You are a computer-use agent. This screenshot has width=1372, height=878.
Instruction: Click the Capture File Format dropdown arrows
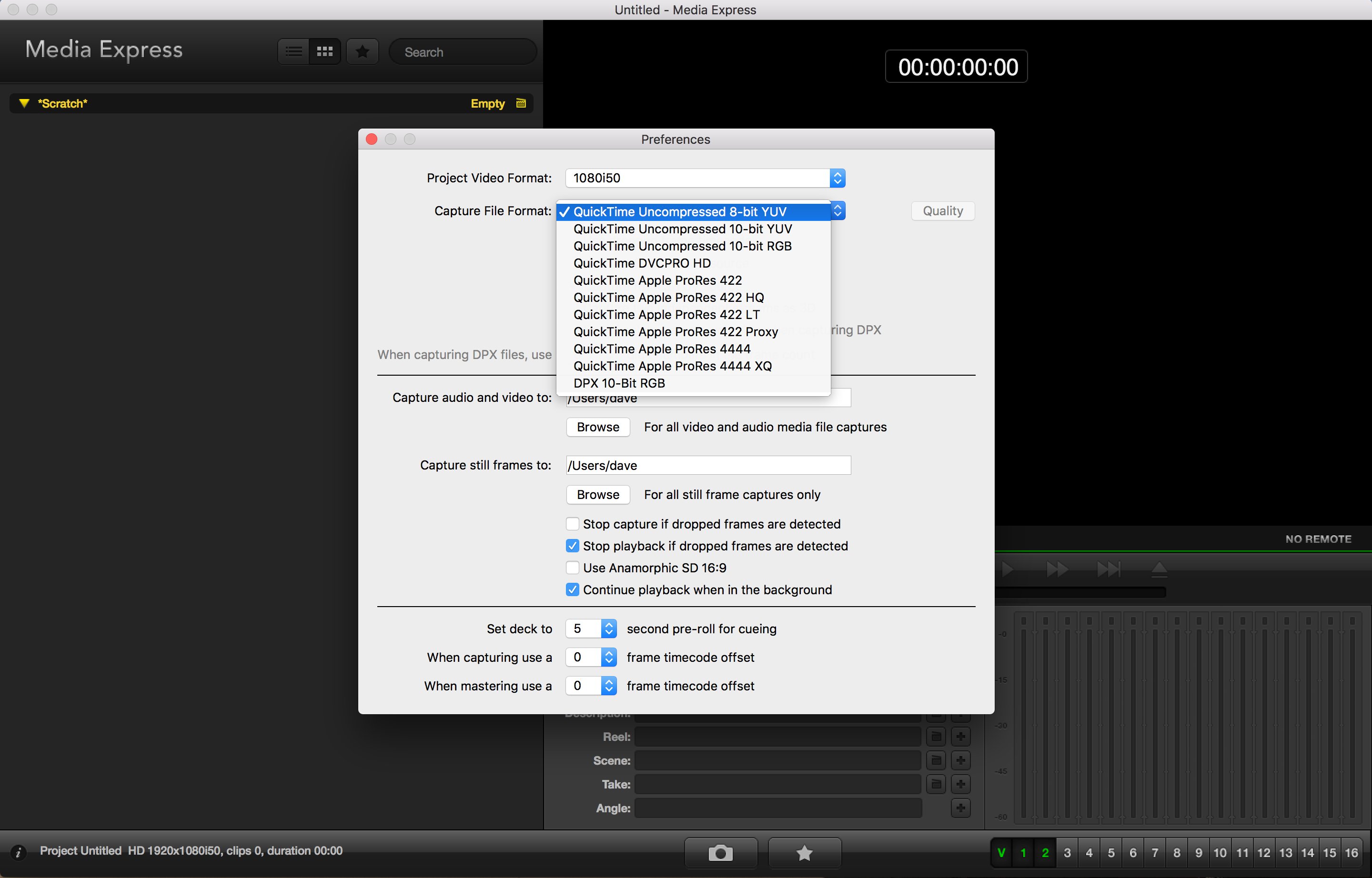tap(837, 210)
